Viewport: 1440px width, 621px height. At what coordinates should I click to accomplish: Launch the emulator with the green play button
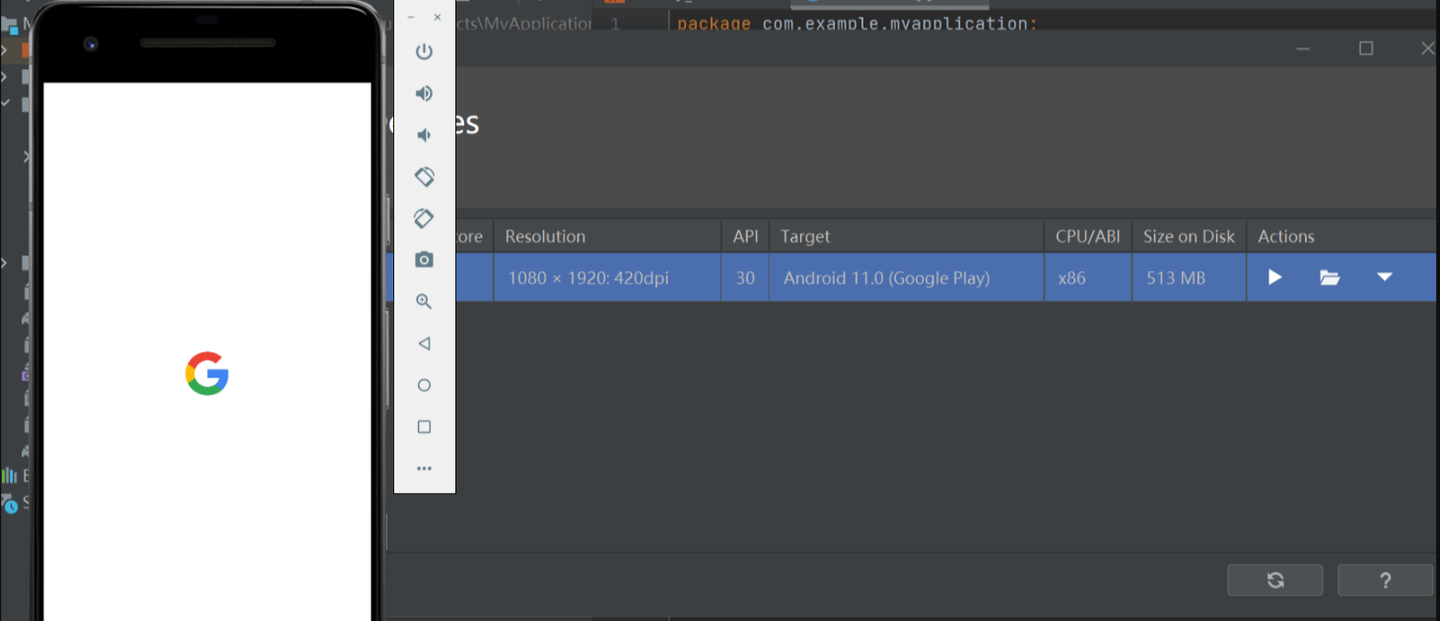(x=1274, y=277)
